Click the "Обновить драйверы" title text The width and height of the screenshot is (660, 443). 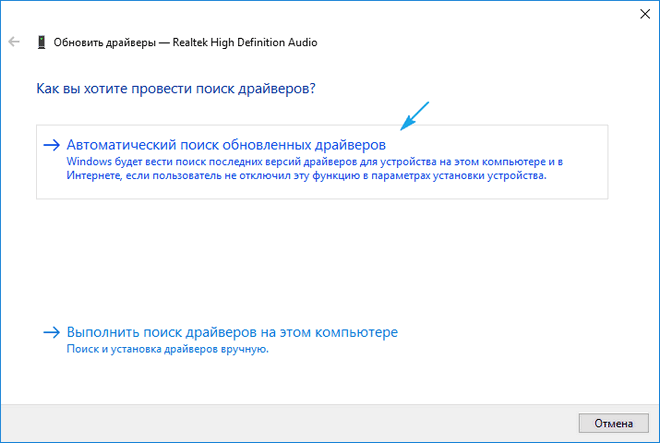[102, 43]
